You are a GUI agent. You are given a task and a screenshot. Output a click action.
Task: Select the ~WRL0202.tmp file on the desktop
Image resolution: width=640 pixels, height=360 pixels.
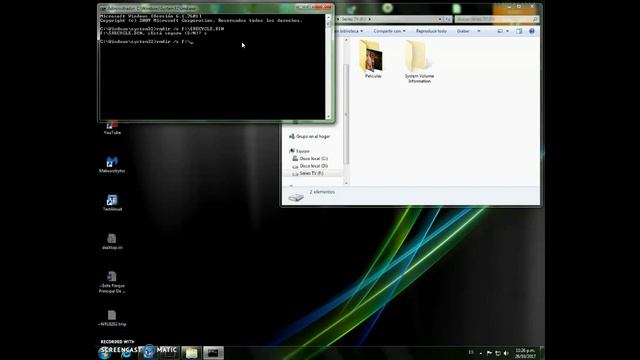click(112, 318)
